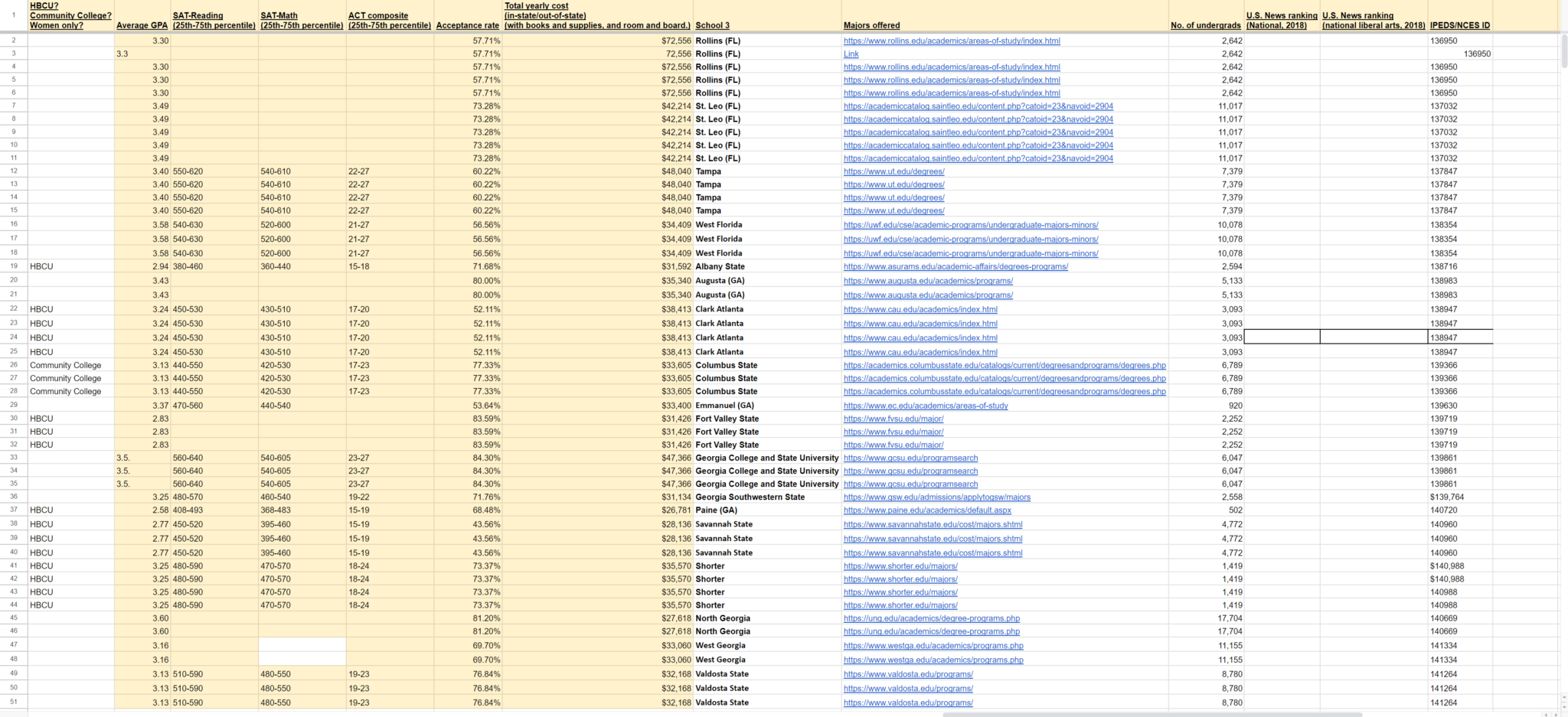
Task: Select the 'Community College' cell in row 26
Action: pyautogui.click(x=70, y=366)
